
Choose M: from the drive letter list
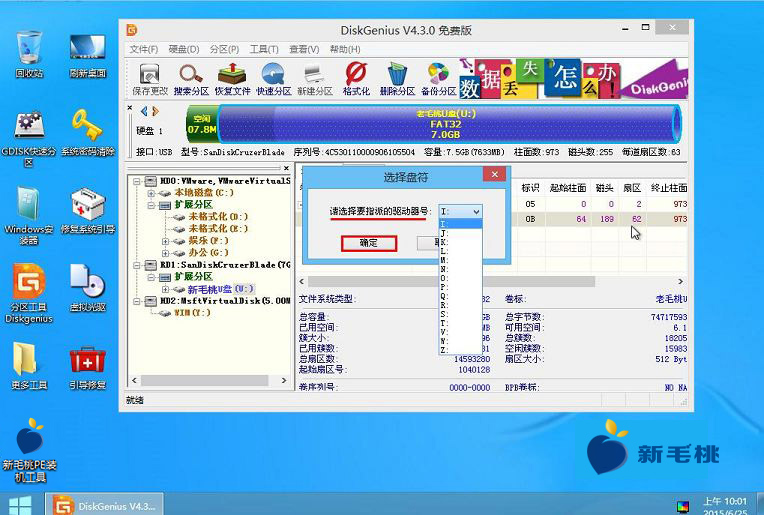click(x=460, y=260)
